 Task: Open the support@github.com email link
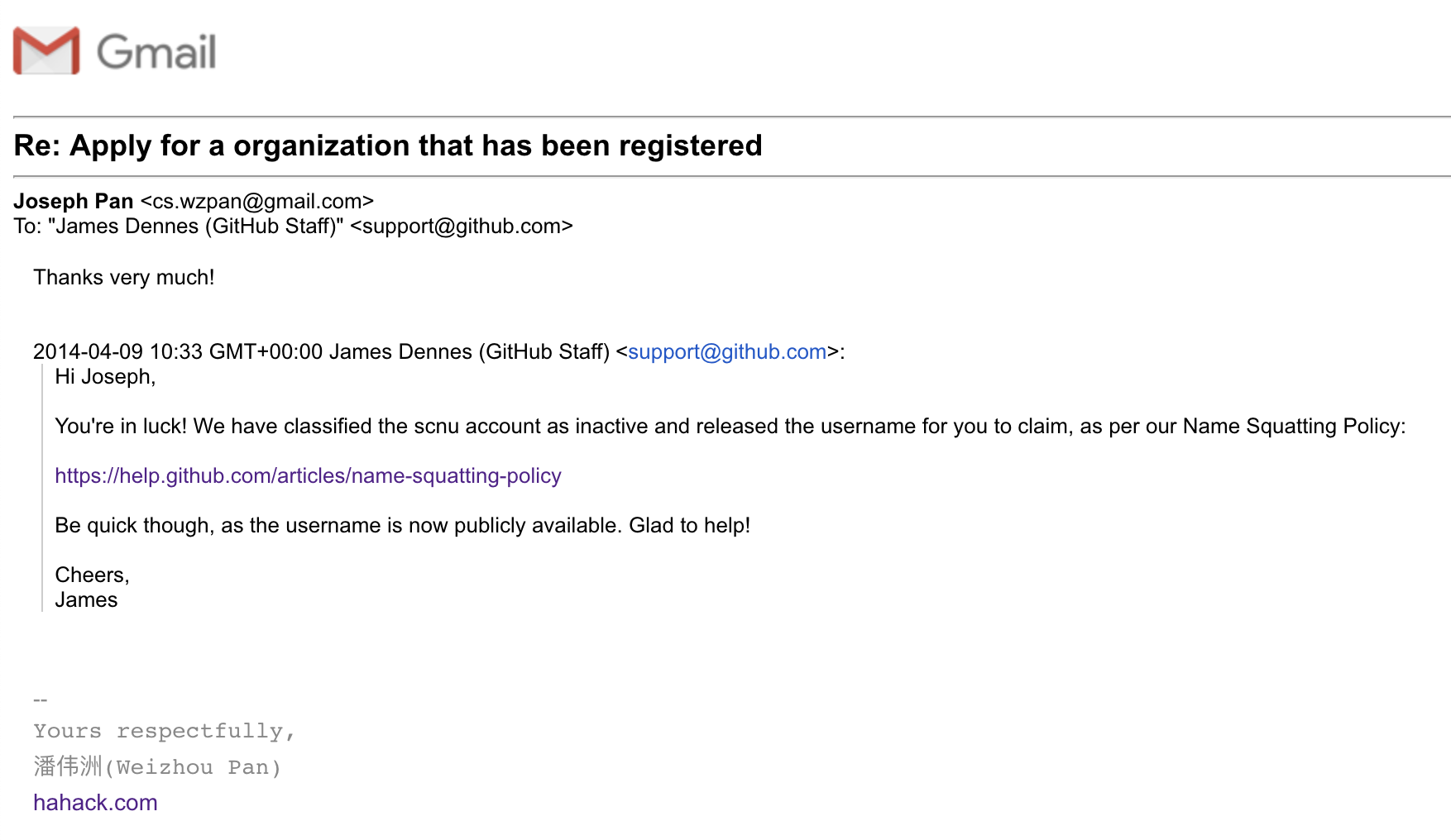click(727, 351)
